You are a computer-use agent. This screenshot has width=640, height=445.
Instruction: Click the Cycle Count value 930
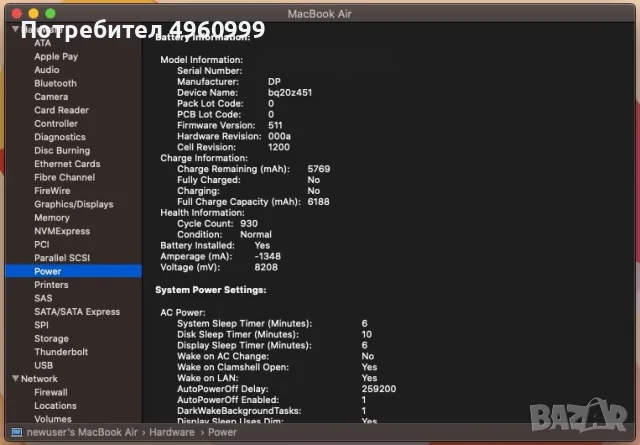pyautogui.click(x=249, y=224)
